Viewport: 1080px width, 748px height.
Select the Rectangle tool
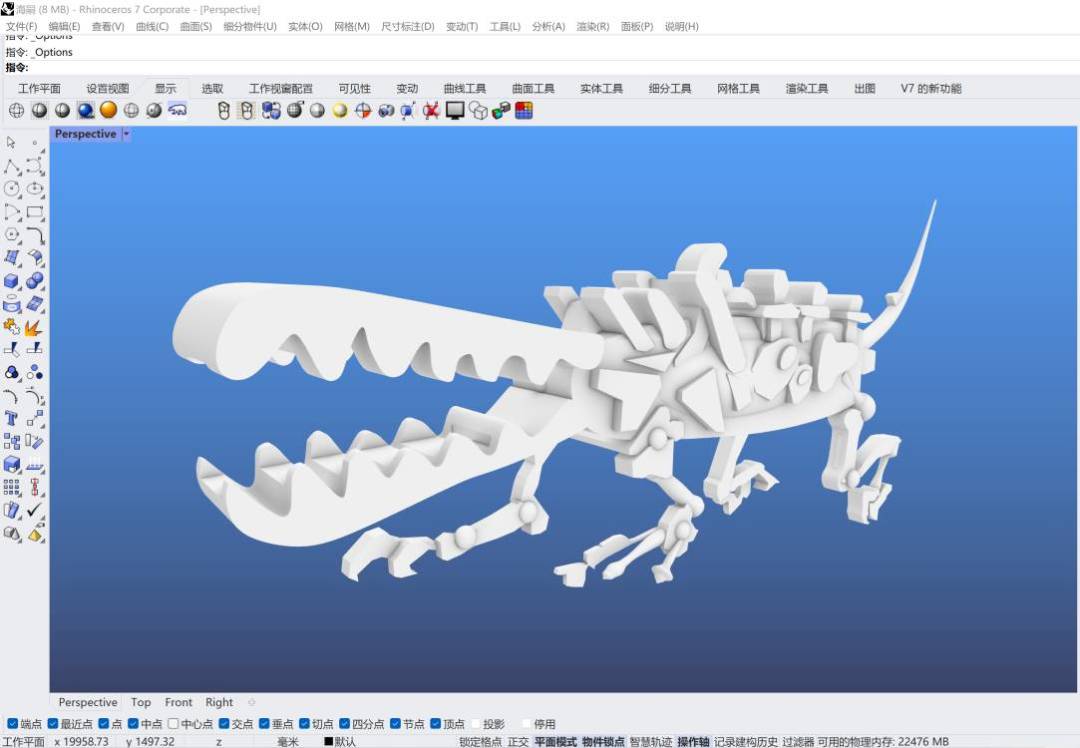(x=35, y=211)
